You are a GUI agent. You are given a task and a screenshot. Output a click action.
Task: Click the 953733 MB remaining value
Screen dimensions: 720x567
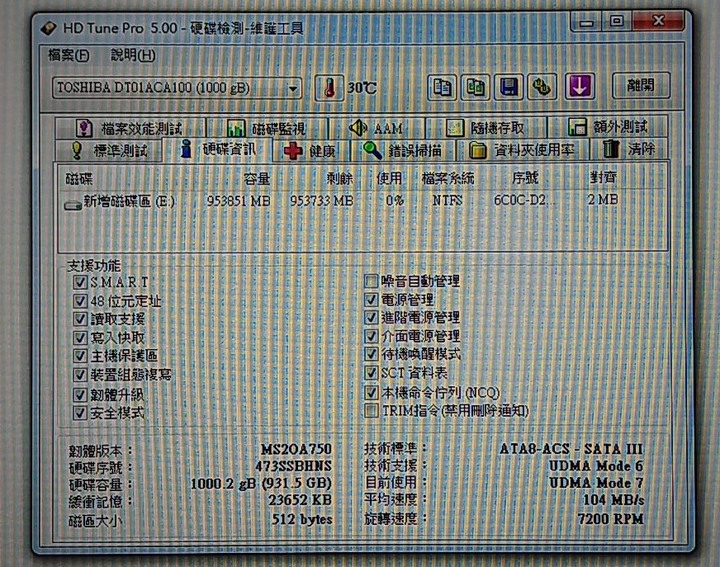[321, 201]
